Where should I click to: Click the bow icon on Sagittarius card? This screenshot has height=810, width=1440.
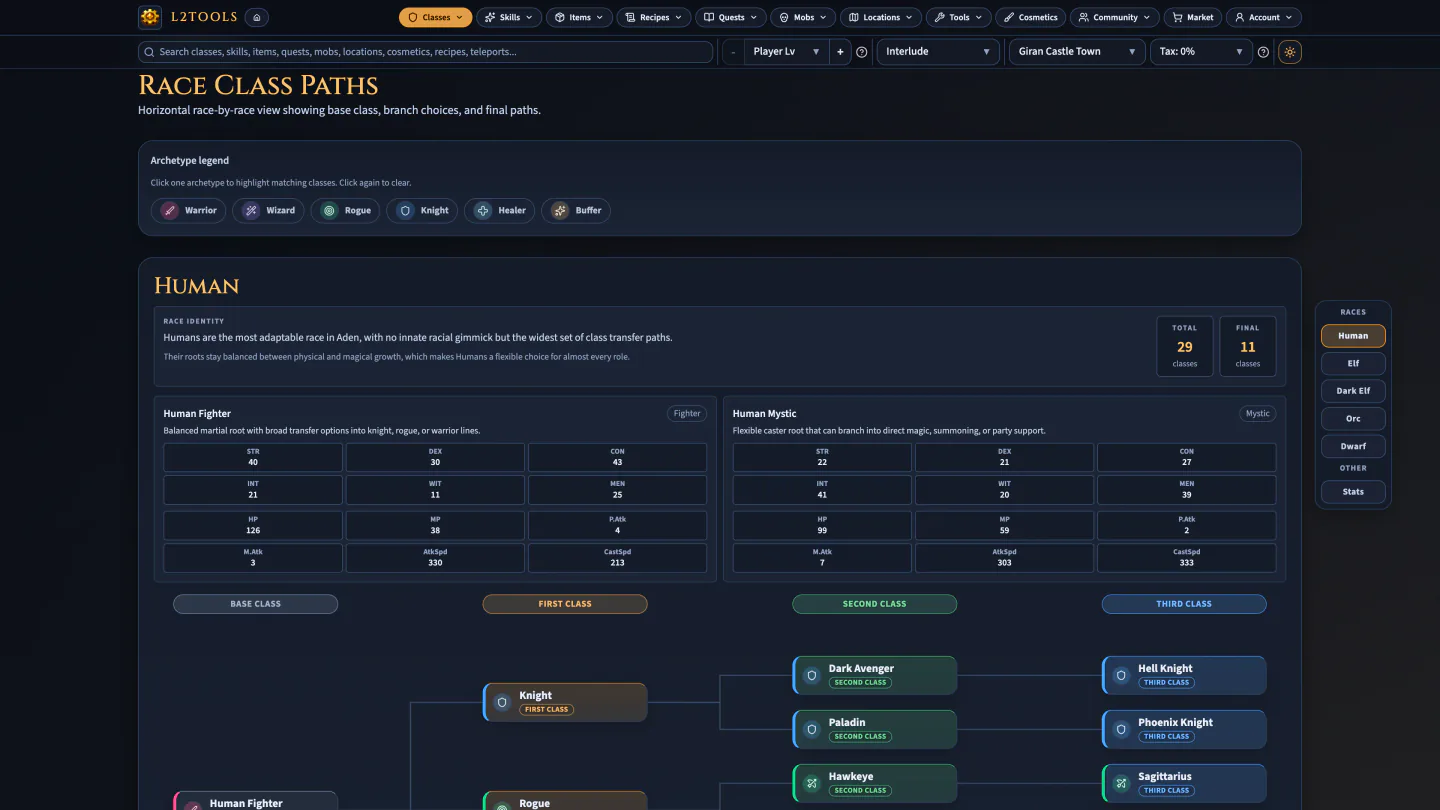(1122, 783)
